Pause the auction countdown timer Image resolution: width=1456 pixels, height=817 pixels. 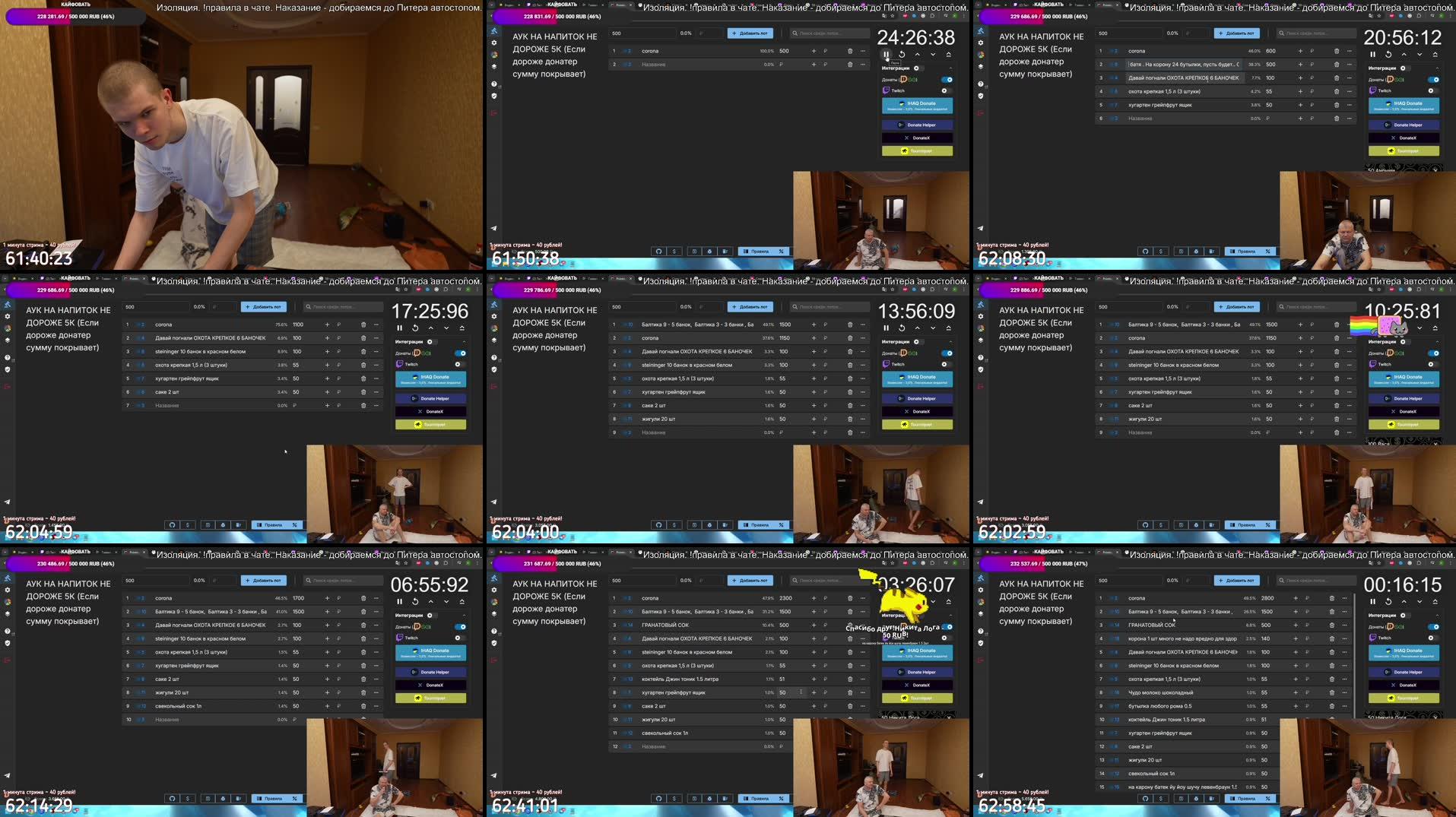click(886, 54)
